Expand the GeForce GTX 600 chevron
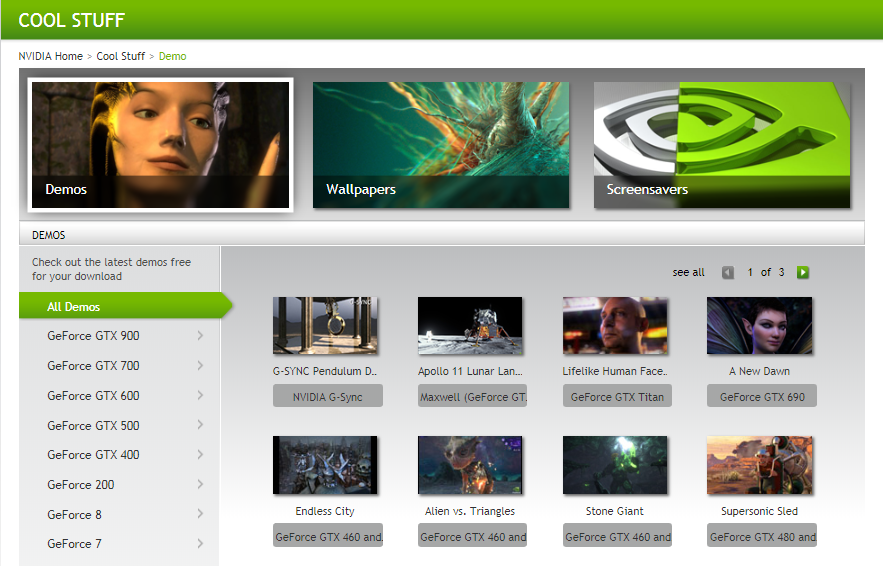Screen dimensions: 883x566 click(x=200, y=396)
